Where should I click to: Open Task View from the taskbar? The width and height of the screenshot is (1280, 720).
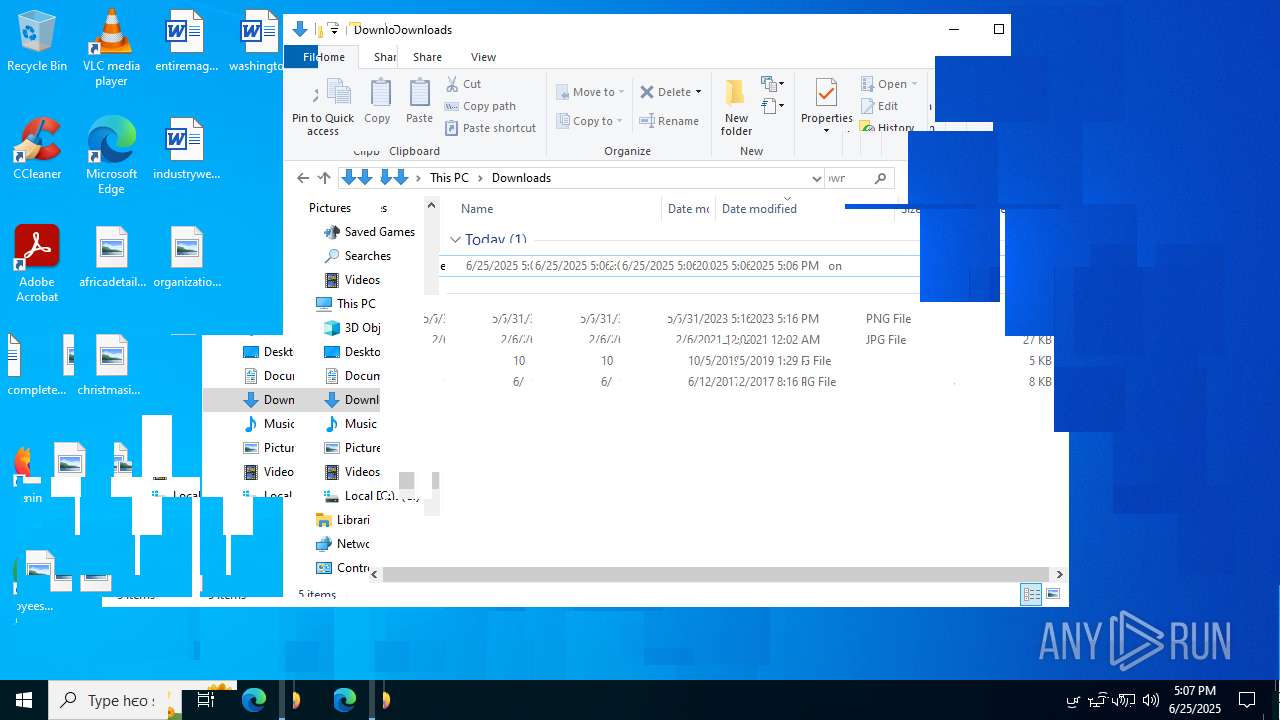(x=206, y=700)
